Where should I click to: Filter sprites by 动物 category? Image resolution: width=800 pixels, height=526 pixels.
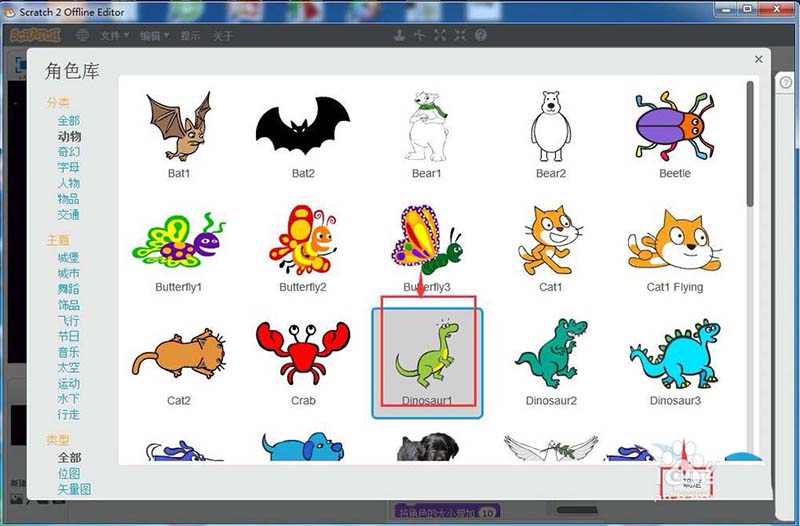(69, 136)
